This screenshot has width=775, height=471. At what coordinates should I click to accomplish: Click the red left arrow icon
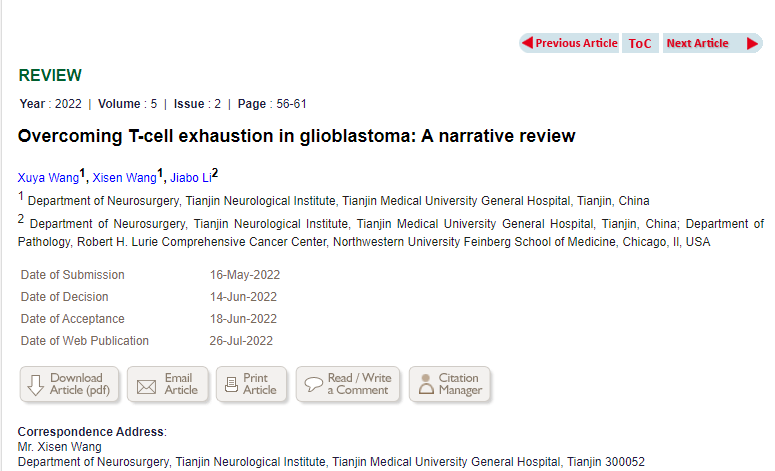(527, 43)
